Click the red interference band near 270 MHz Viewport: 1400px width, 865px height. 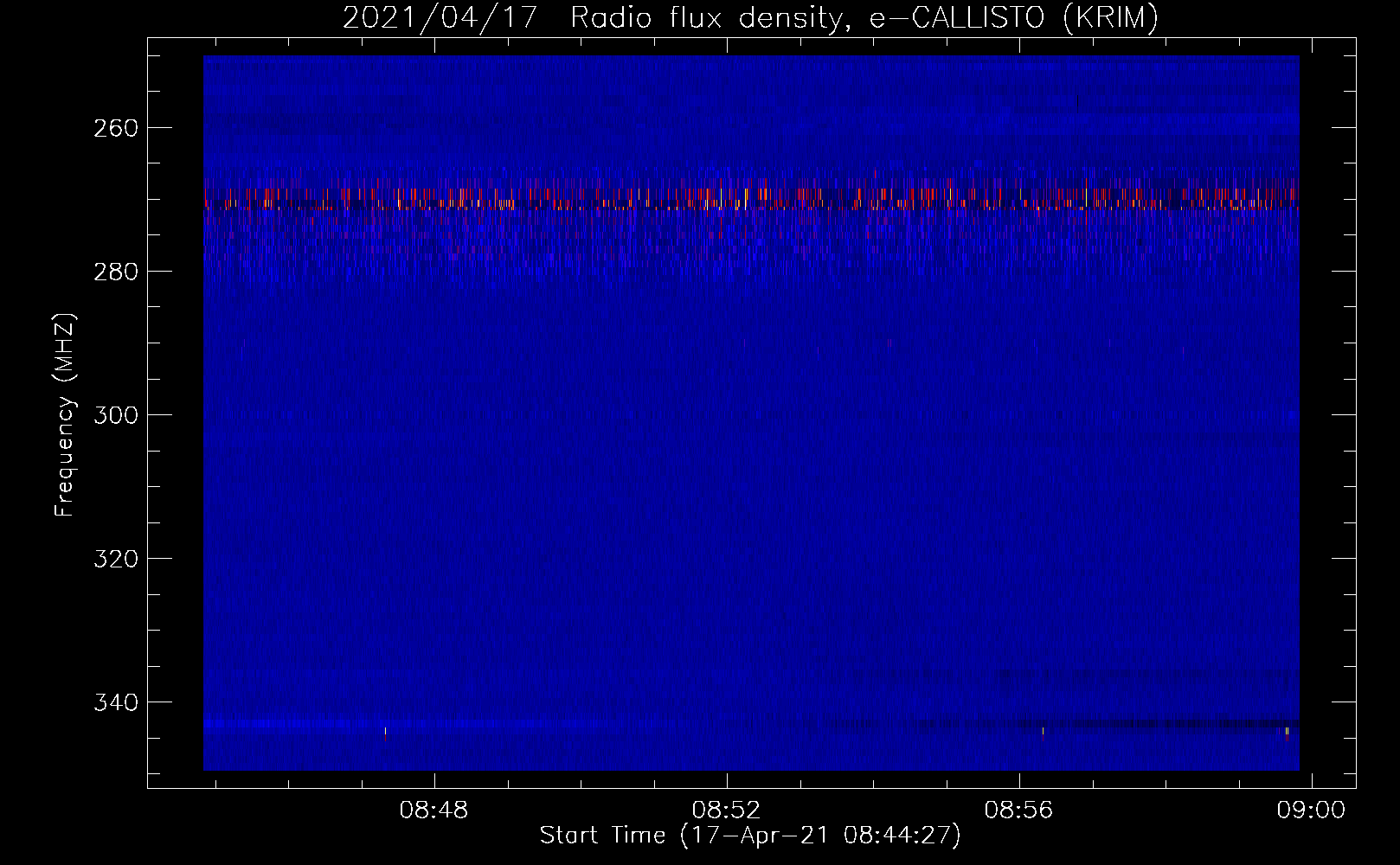(751, 196)
